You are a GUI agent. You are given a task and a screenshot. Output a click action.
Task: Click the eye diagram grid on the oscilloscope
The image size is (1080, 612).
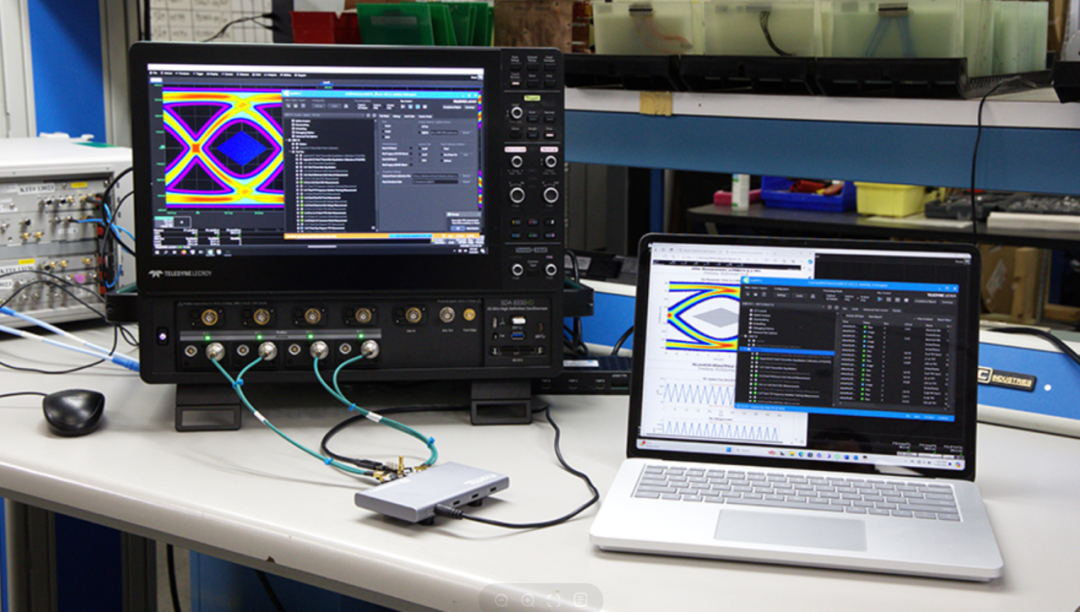click(x=224, y=147)
